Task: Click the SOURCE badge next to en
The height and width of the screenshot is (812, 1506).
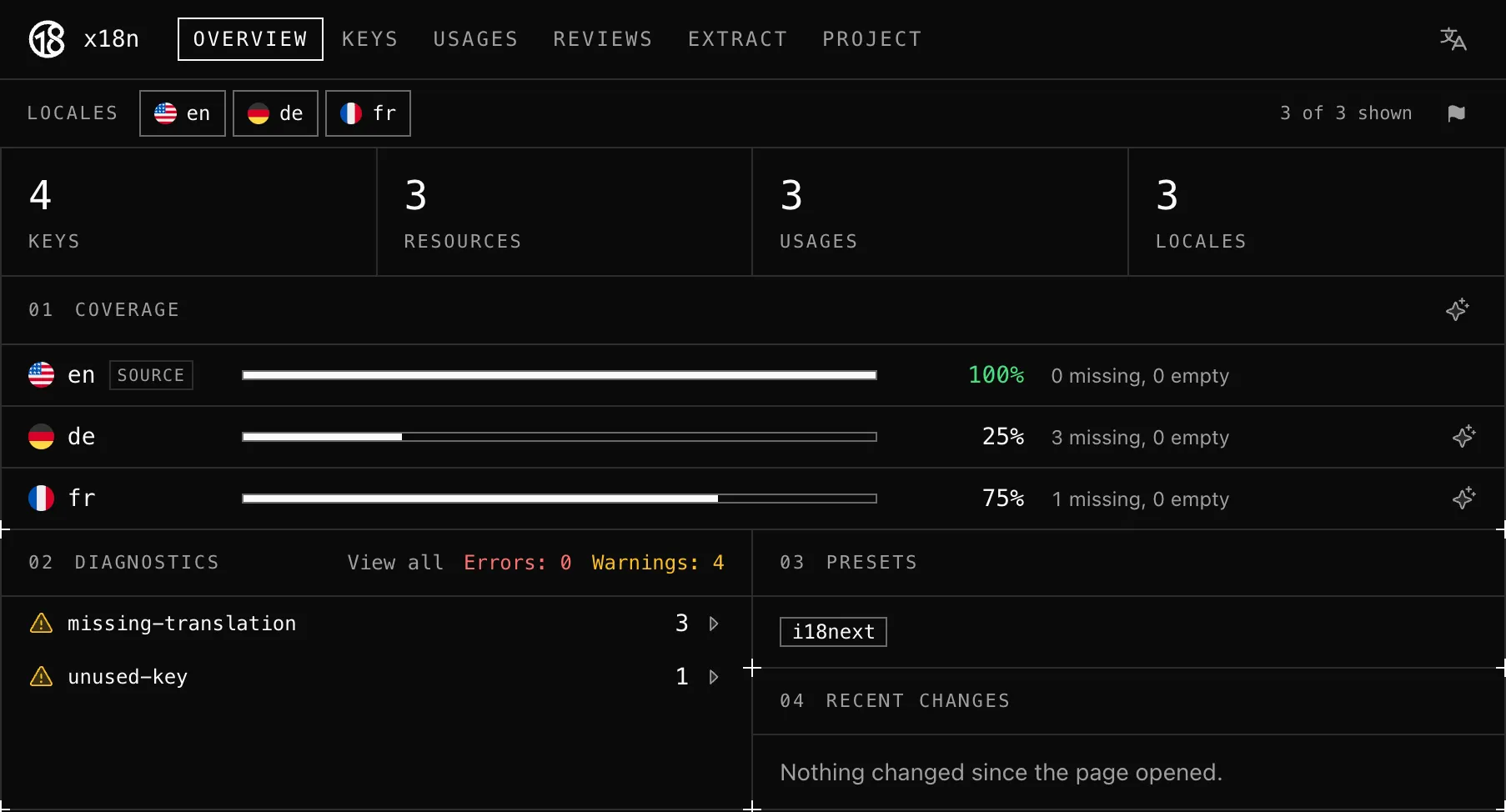Action: [151, 375]
